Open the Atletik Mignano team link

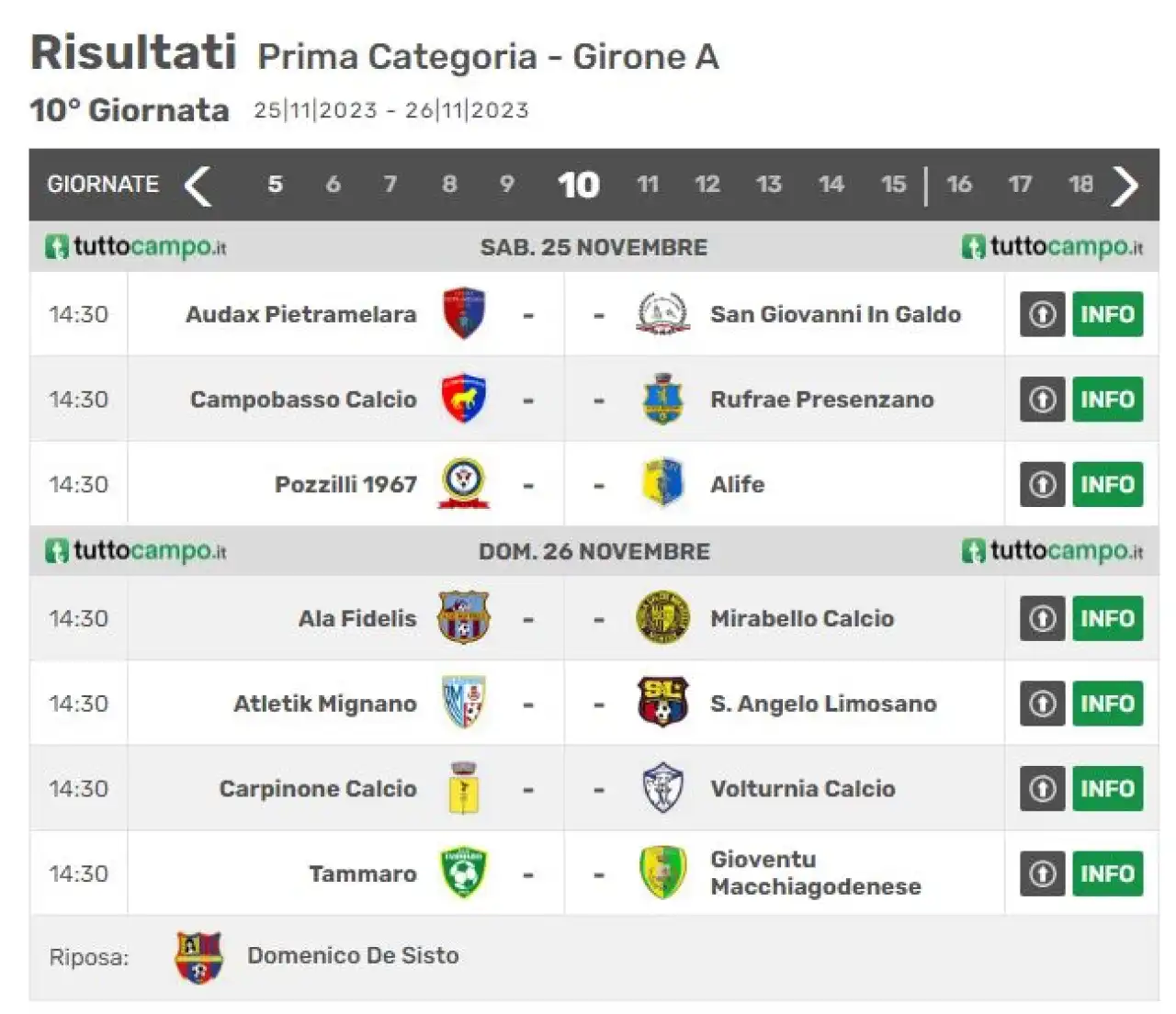(325, 704)
